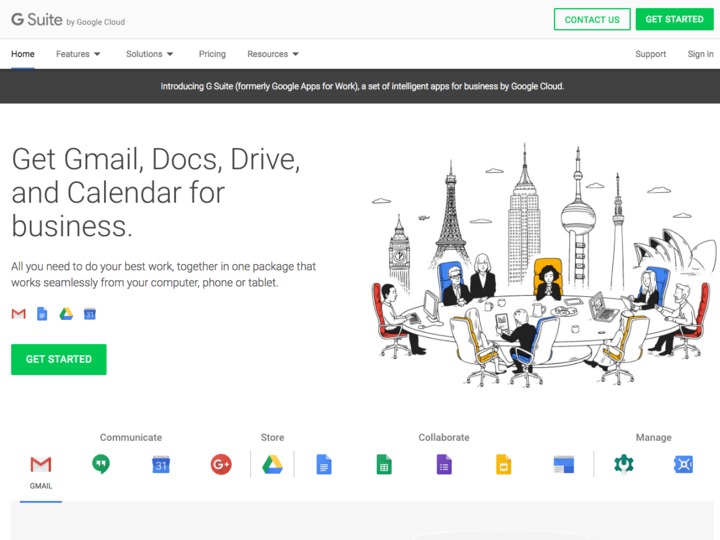Click the green Hangouts icon
This screenshot has height=540, width=720.
point(101,464)
